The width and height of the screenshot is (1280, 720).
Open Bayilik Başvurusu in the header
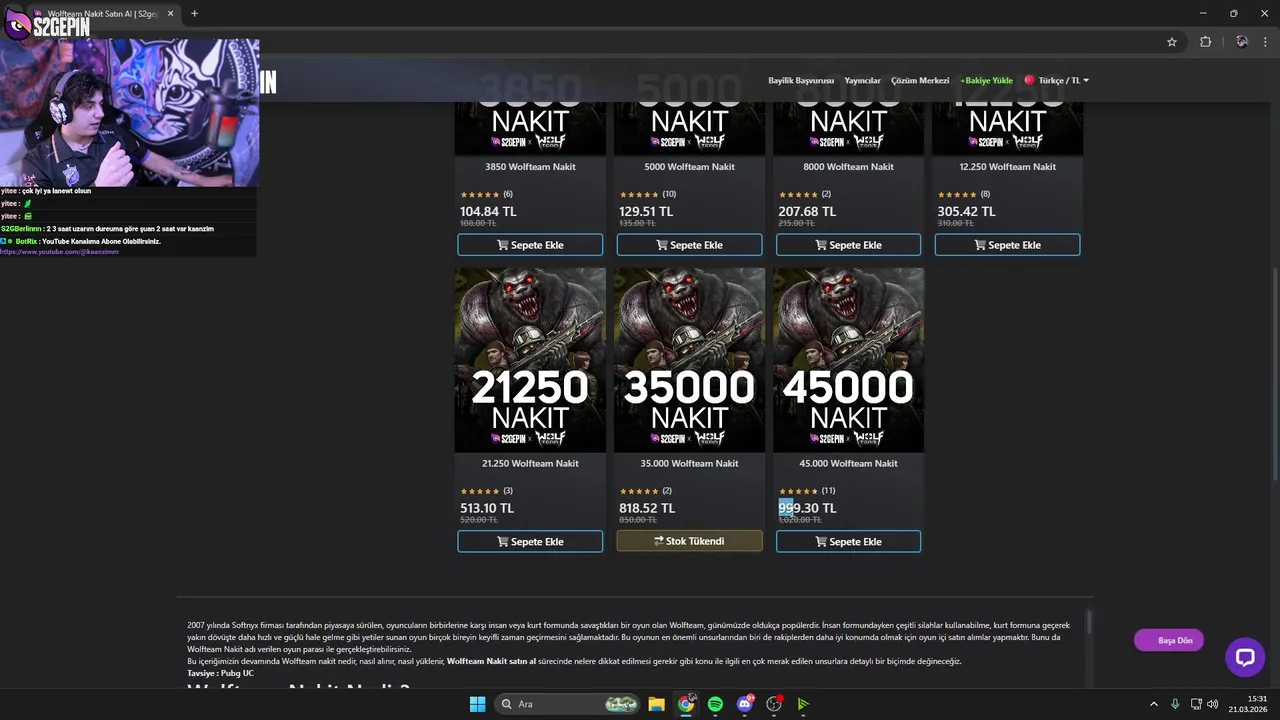click(x=800, y=80)
